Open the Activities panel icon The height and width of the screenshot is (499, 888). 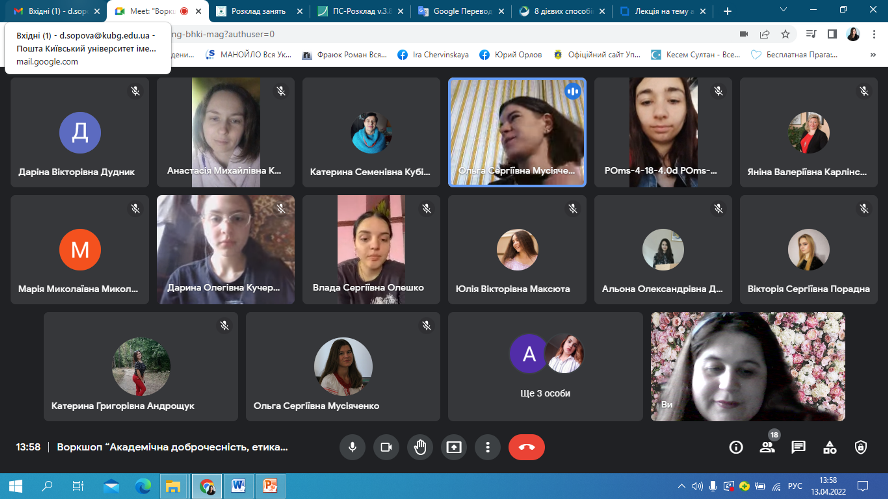(830, 447)
